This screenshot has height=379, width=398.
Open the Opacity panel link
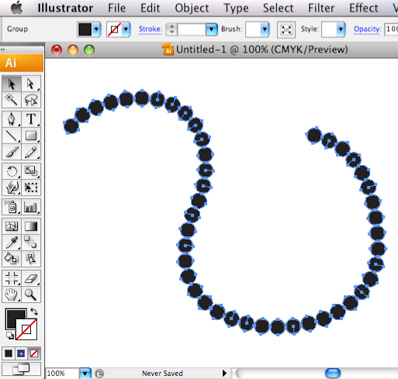[x=367, y=29]
